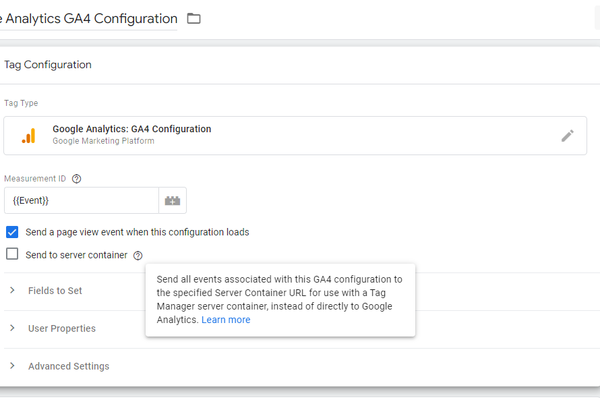This screenshot has height=400, width=600.
Task: Open Measurement ID help question mark
Action: click(77, 179)
